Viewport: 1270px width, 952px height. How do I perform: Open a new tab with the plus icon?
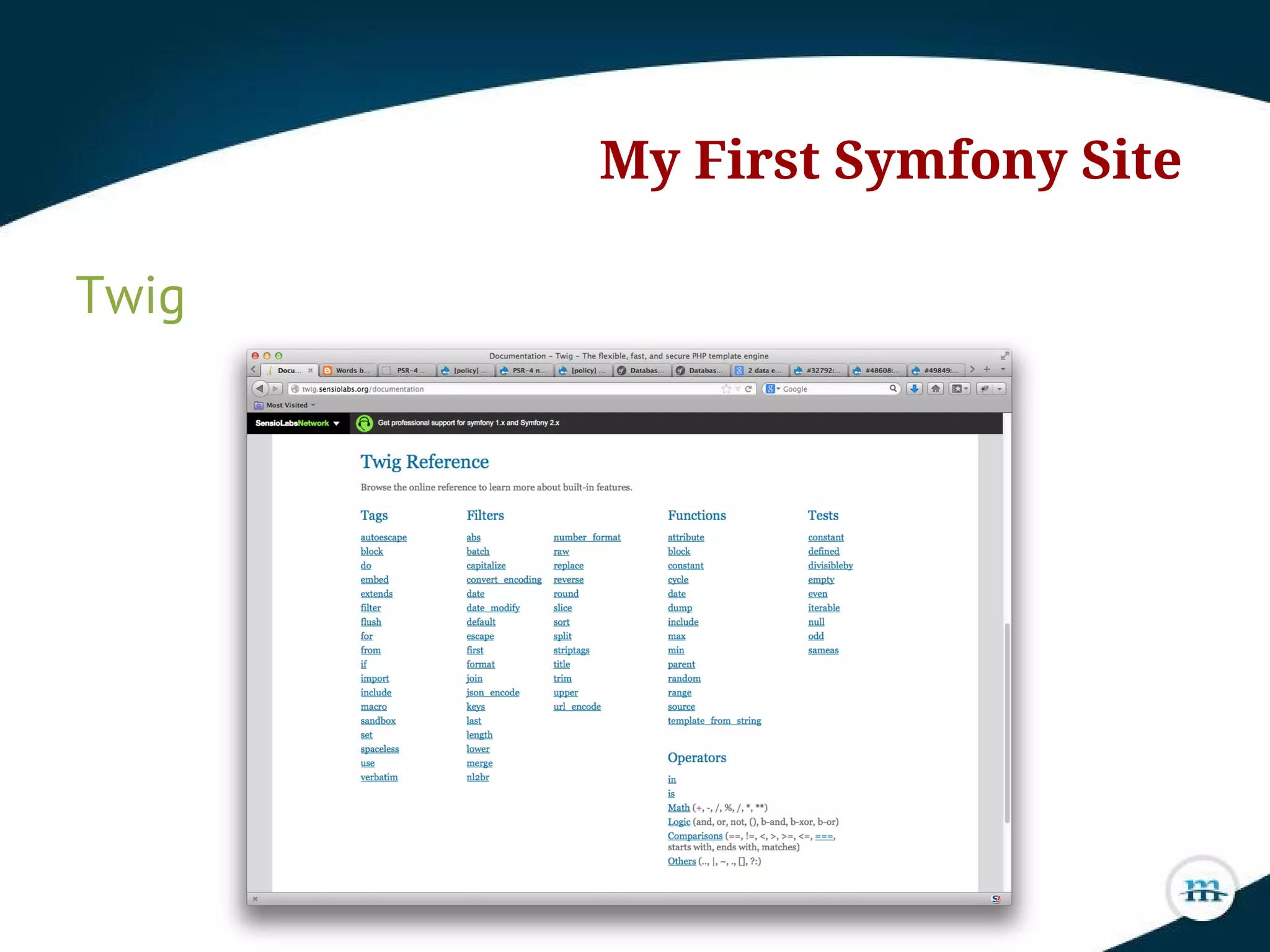coord(987,369)
